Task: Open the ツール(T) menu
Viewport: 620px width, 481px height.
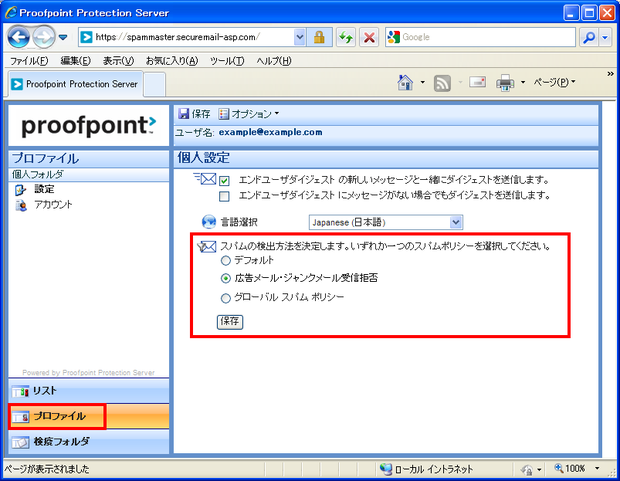Action: click(x=227, y=61)
